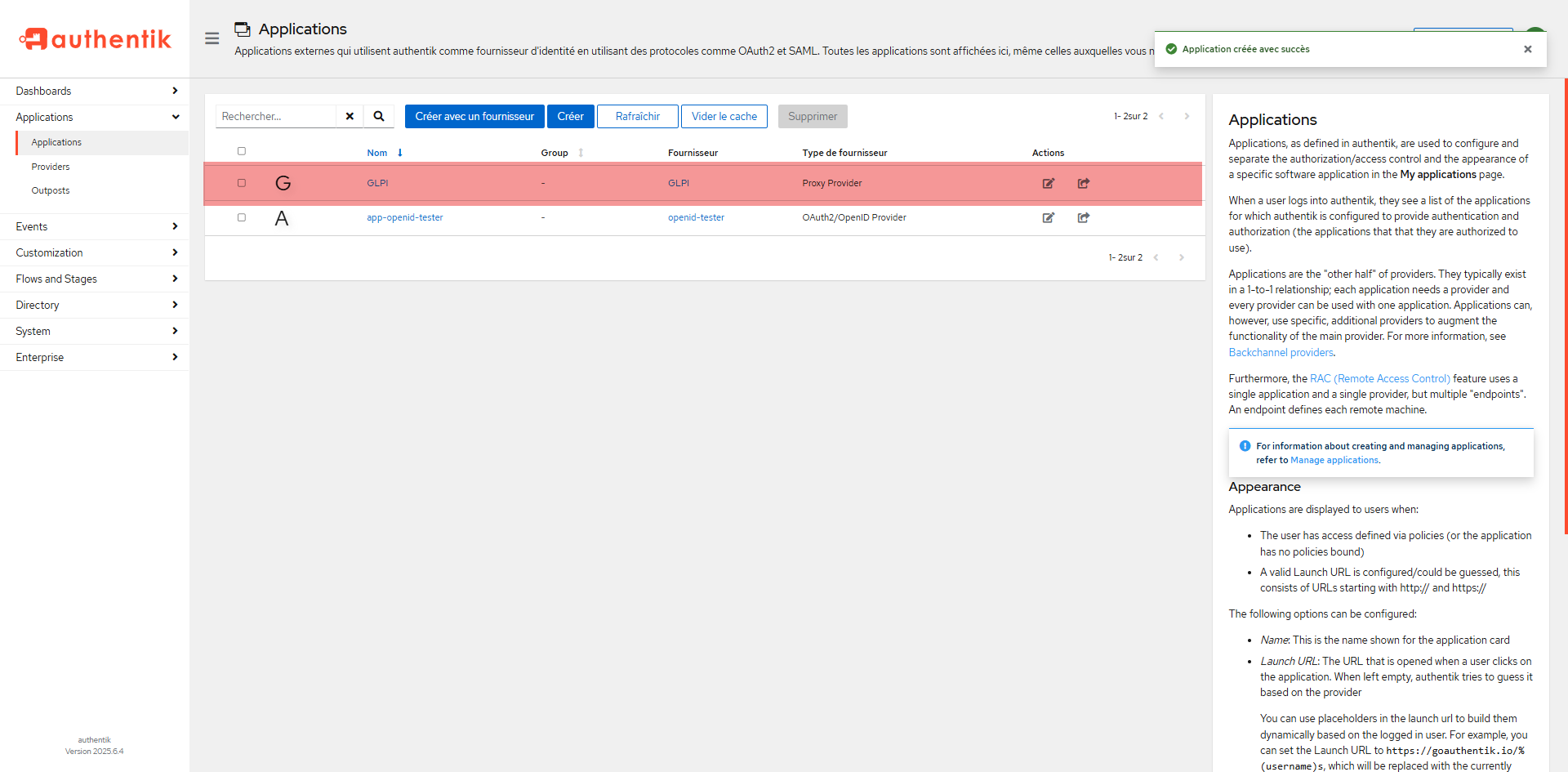Open the Backchannel providers link
The width and height of the screenshot is (1568, 772).
(x=1281, y=352)
